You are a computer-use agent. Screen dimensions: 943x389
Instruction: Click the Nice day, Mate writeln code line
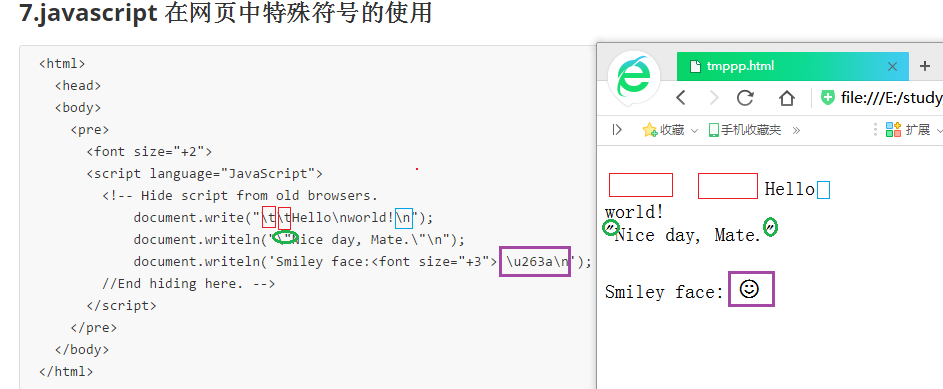(x=299, y=239)
